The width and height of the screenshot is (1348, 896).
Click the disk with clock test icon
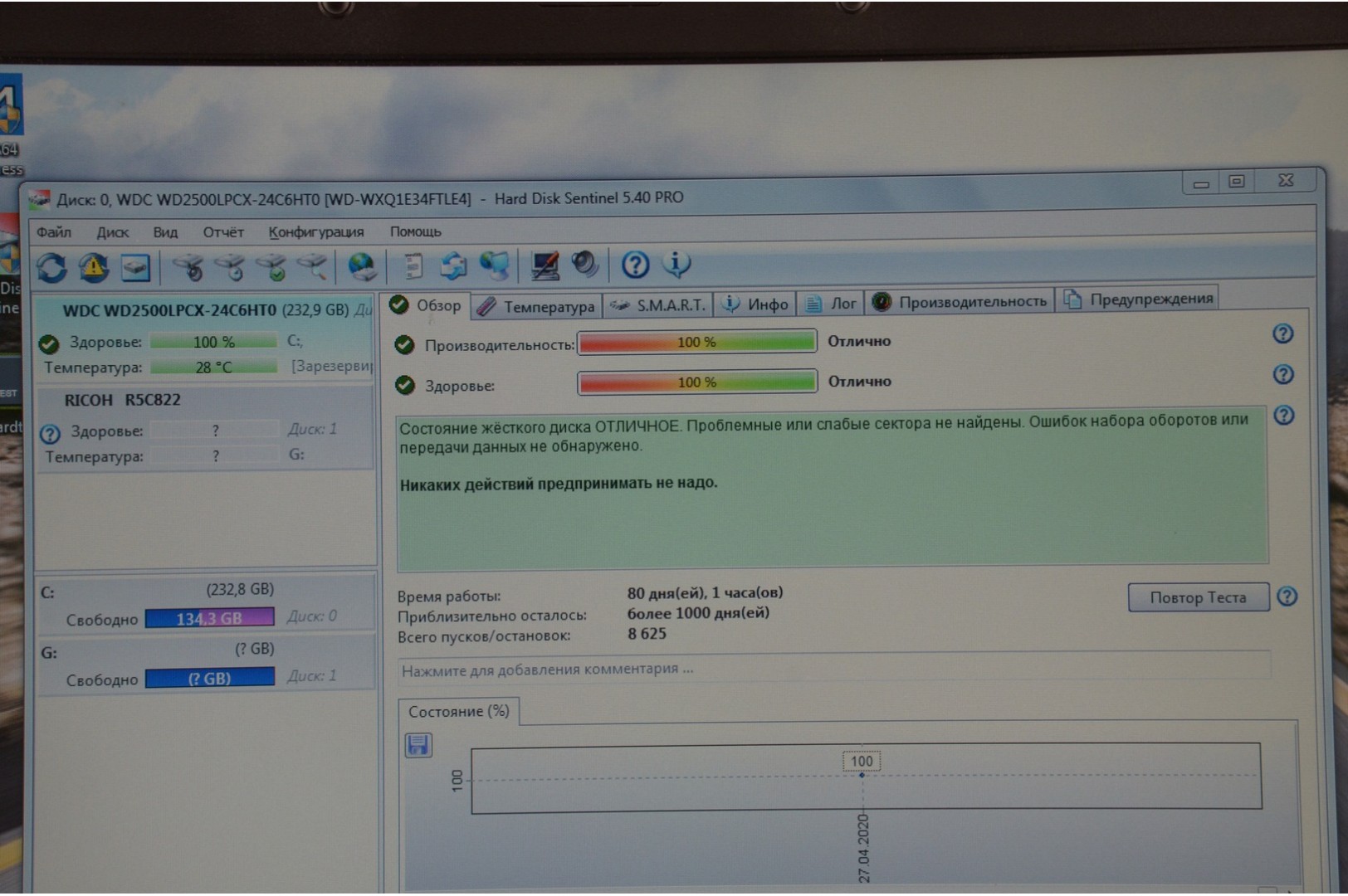pos(230,267)
